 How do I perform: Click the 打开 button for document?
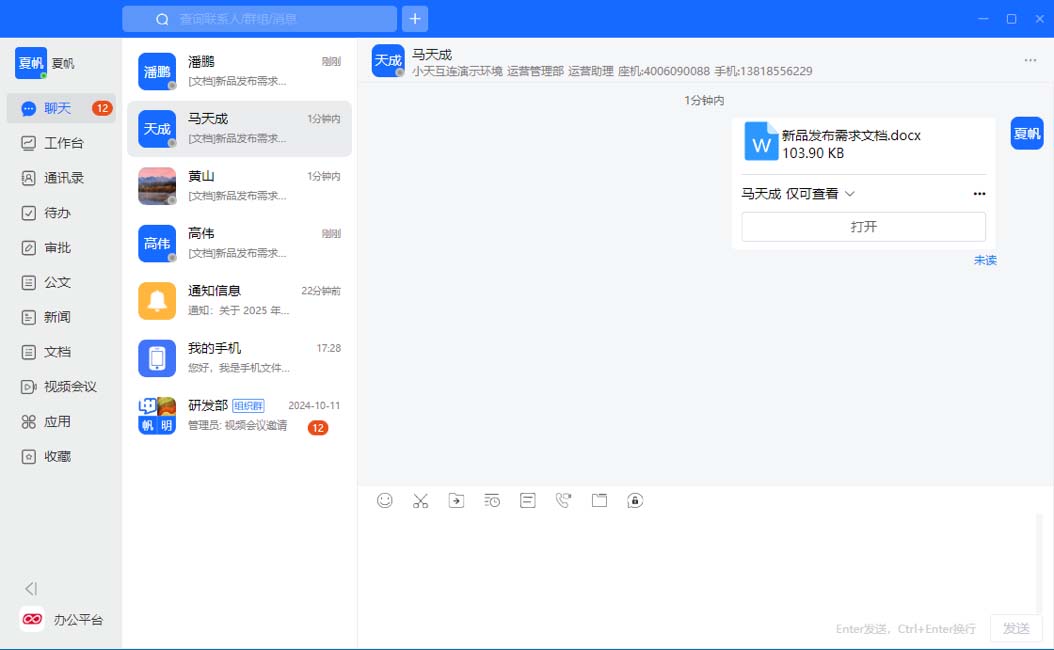(x=863, y=227)
